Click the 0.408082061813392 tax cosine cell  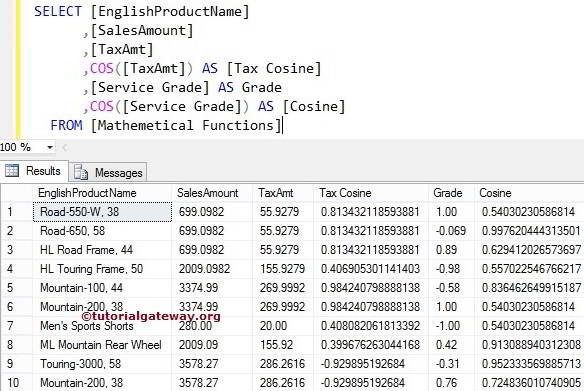pyautogui.click(x=371, y=326)
